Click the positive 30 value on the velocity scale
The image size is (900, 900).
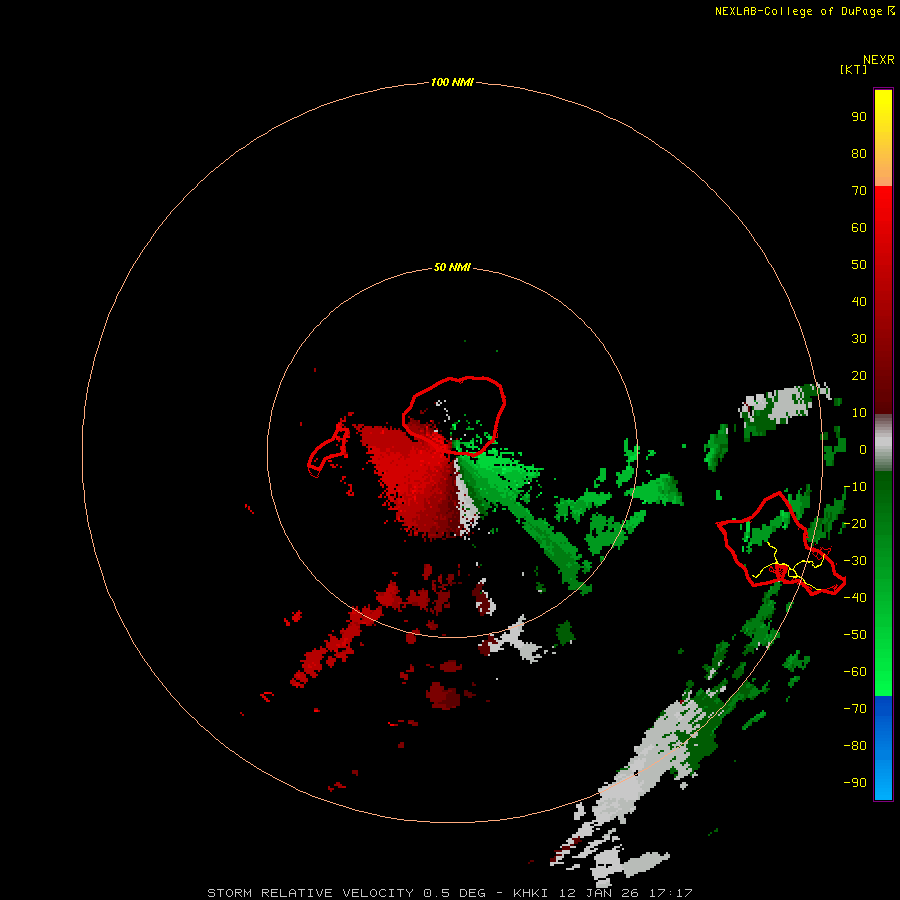pos(859,339)
